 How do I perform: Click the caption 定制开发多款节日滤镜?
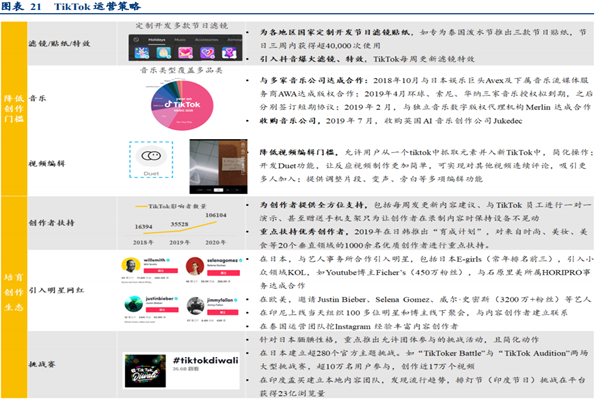coord(182,26)
